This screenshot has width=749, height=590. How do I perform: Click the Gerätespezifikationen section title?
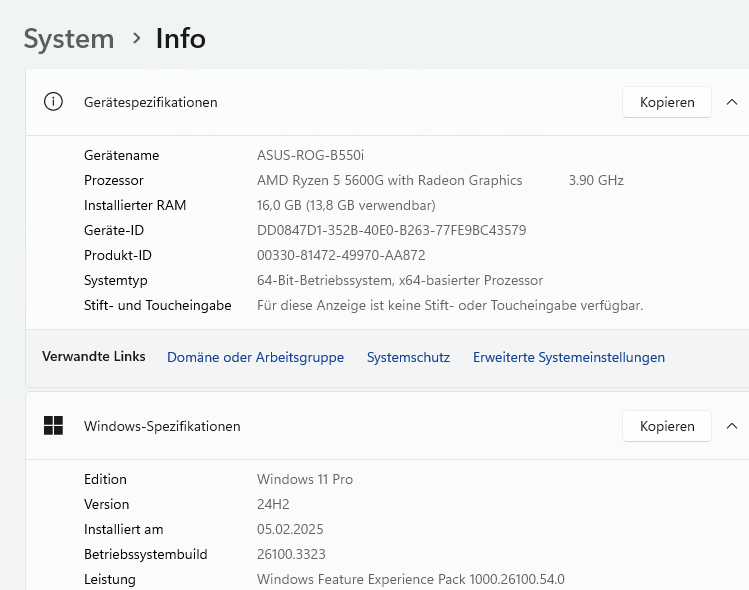(150, 102)
